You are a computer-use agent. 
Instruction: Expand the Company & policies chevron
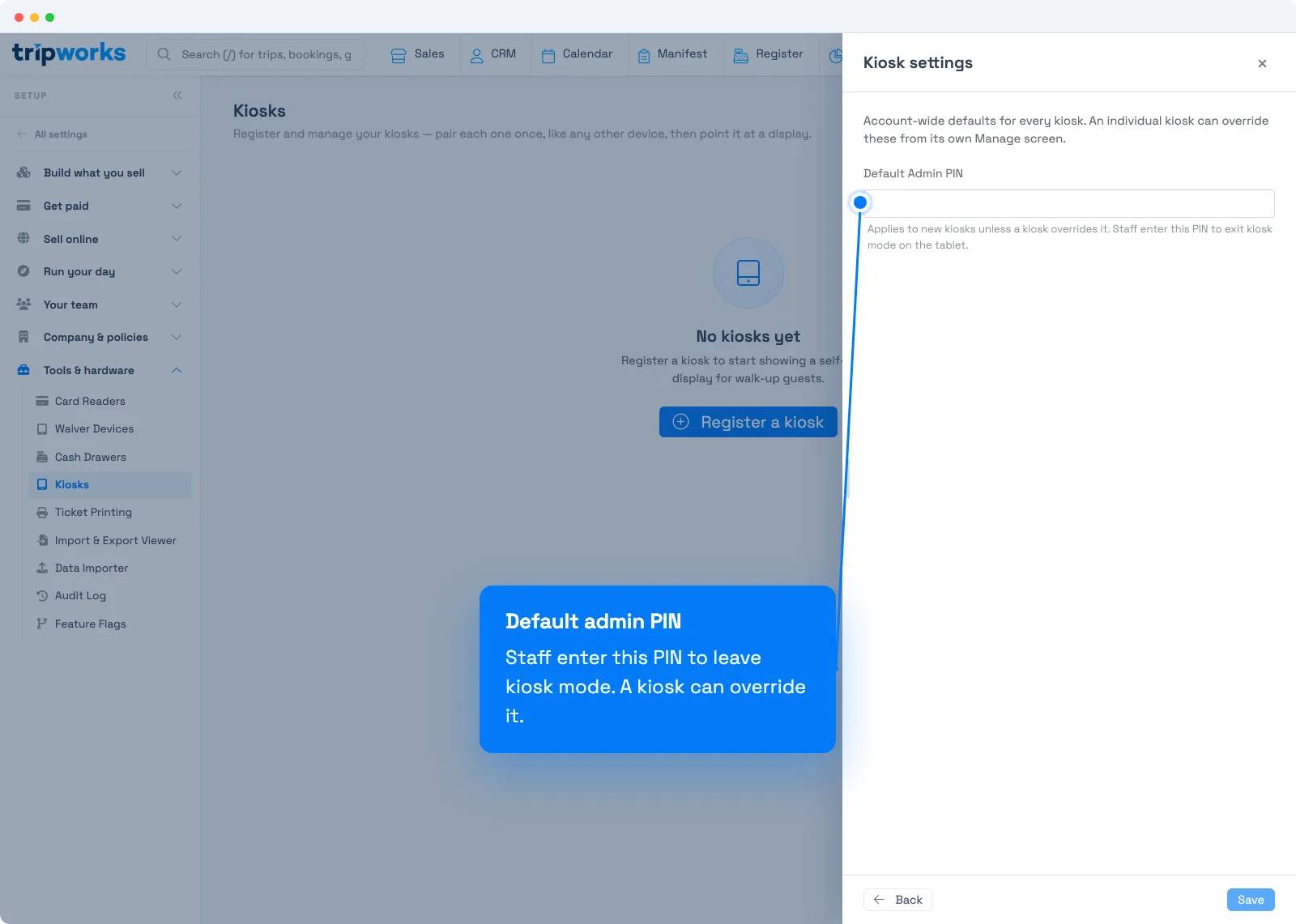click(x=177, y=337)
